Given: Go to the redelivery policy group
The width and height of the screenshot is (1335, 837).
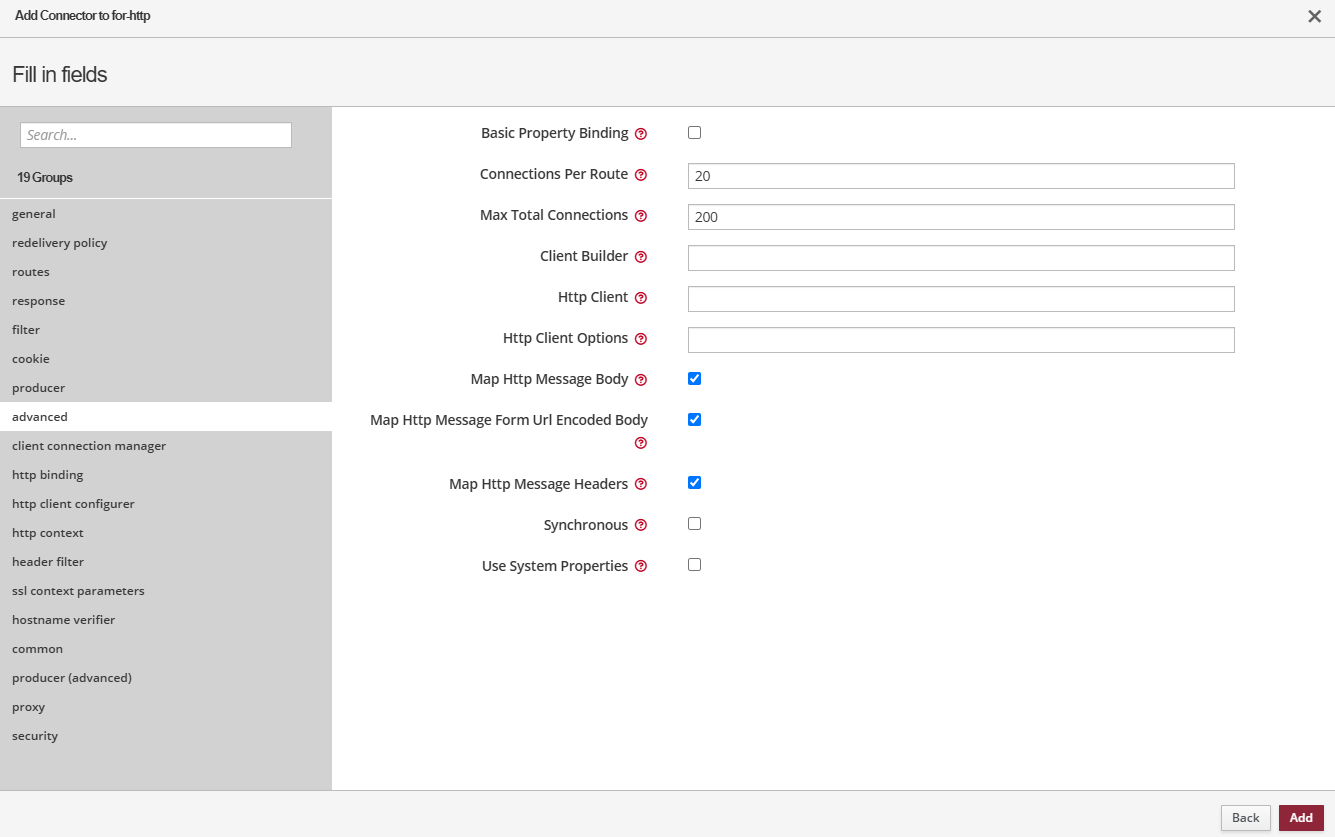Looking at the screenshot, I should (x=59, y=243).
